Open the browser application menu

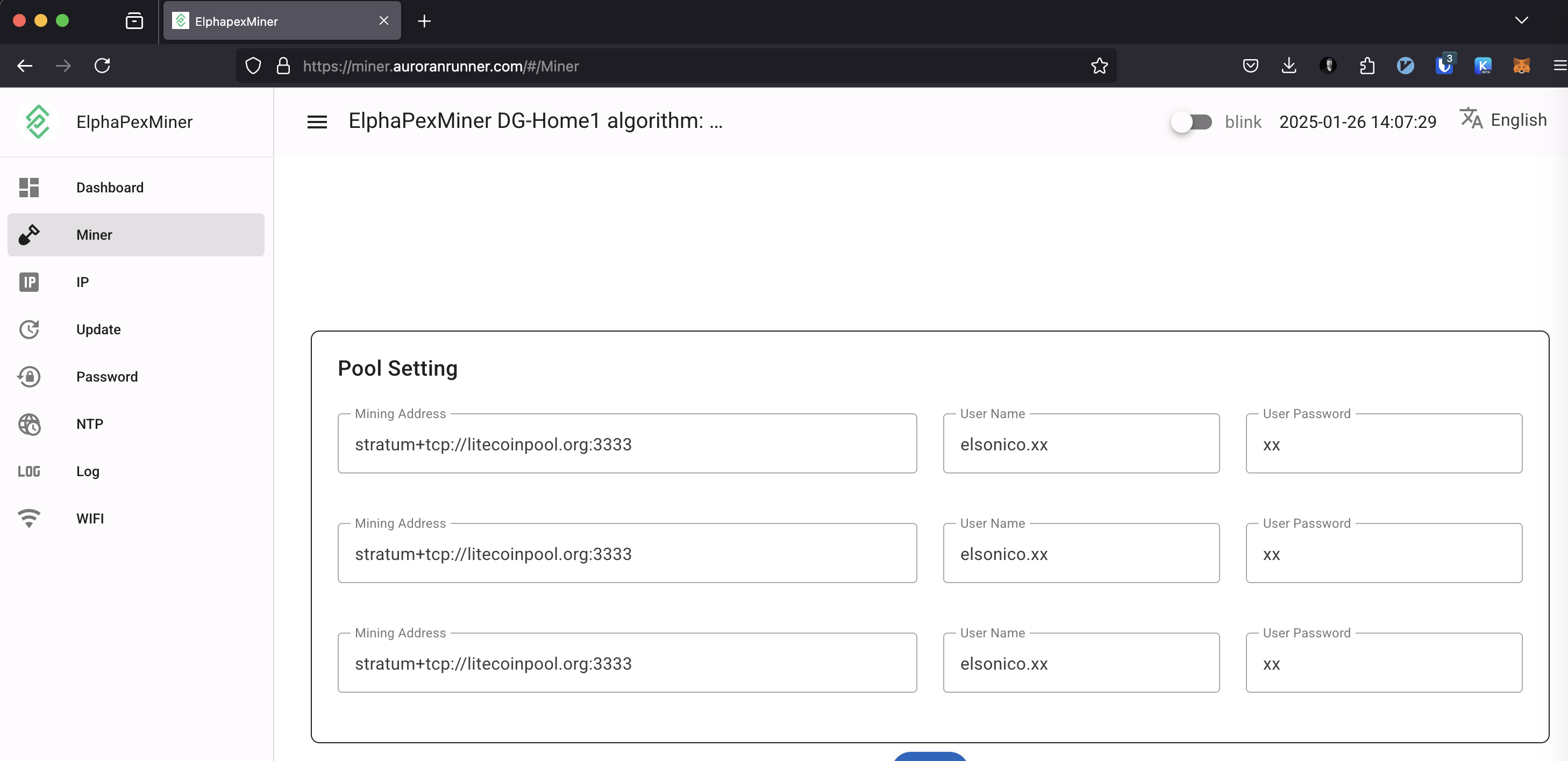point(1559,66)
